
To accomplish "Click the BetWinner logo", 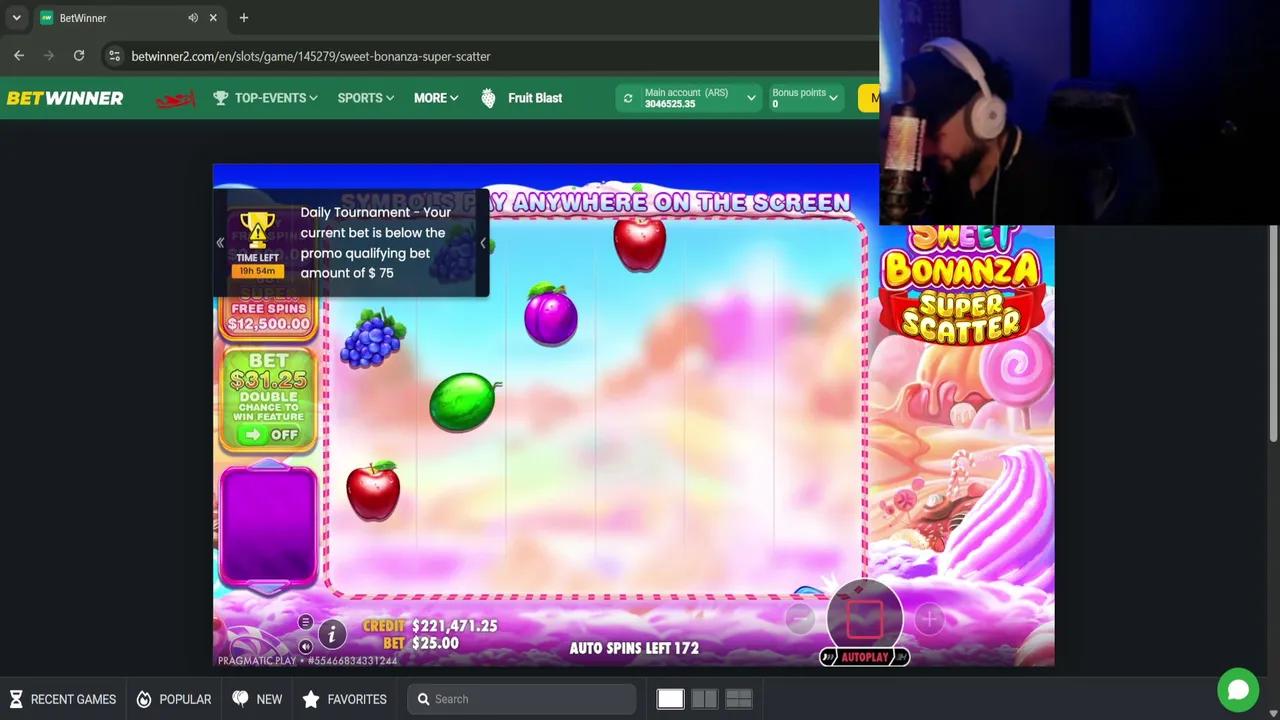I will (x=65, y=98).
